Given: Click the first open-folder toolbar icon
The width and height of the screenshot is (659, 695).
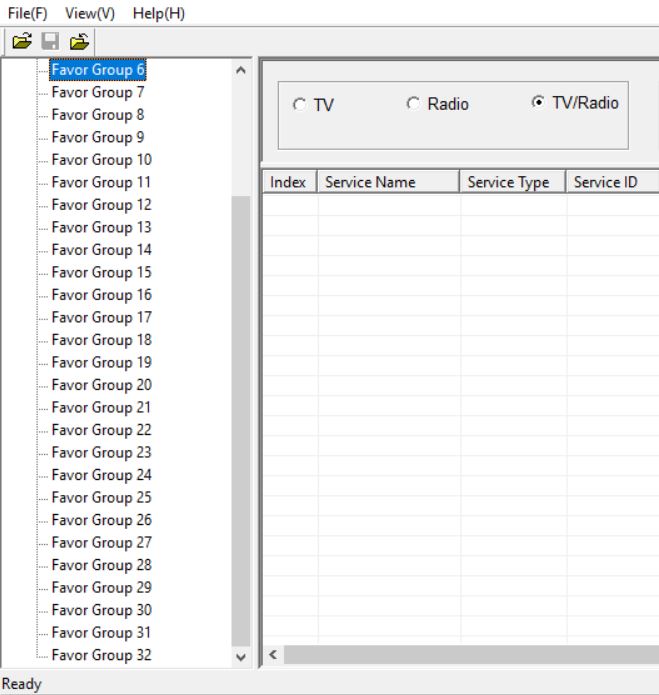Looking at the screenshot, I should coord(22,41).
